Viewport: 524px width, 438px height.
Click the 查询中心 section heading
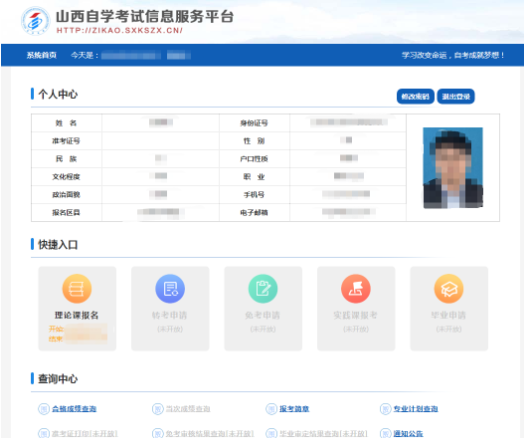coord(58,379)
